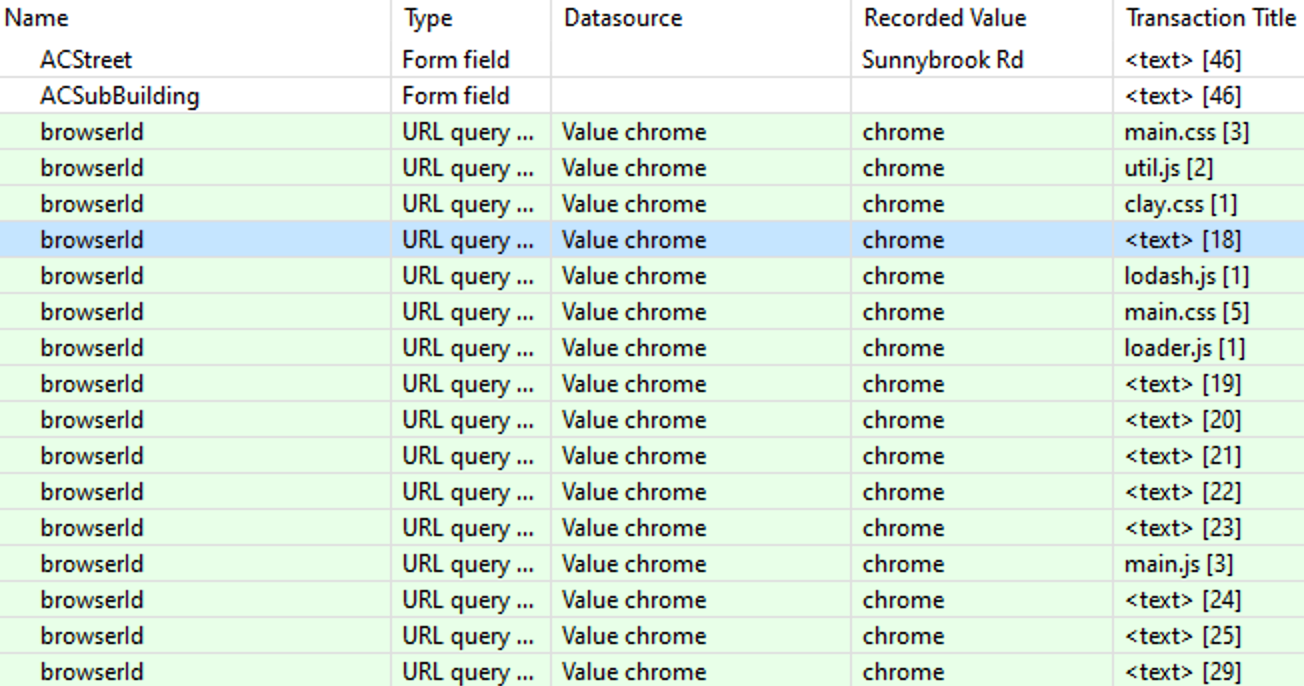Select browserId row for util.js [2]
1304x686 pixels.
652,168
